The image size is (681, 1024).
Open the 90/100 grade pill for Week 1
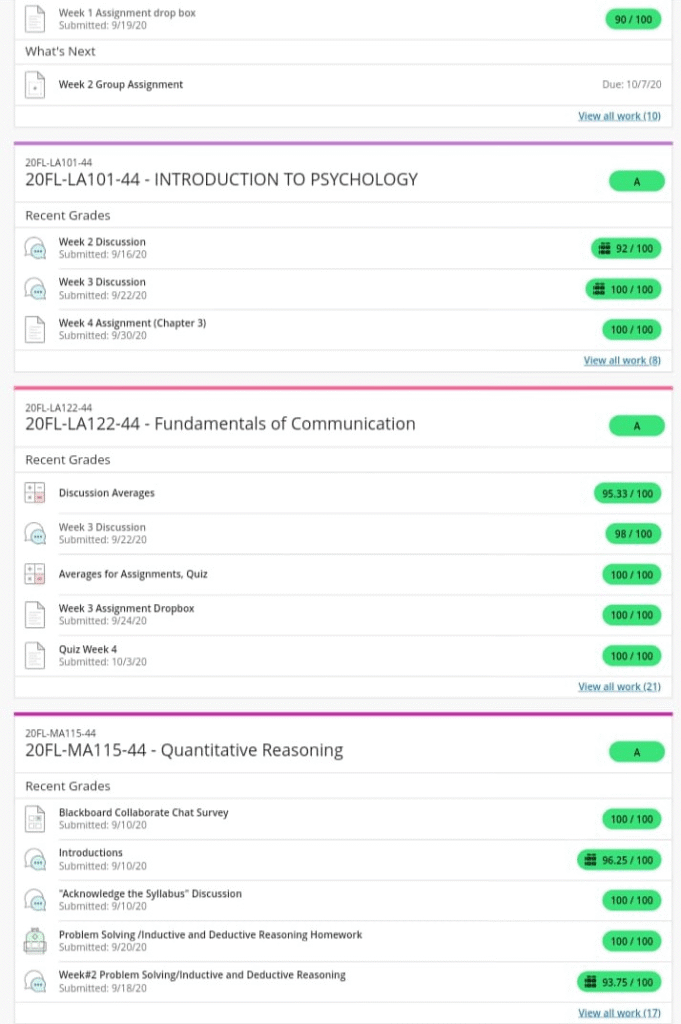[632, 18]
